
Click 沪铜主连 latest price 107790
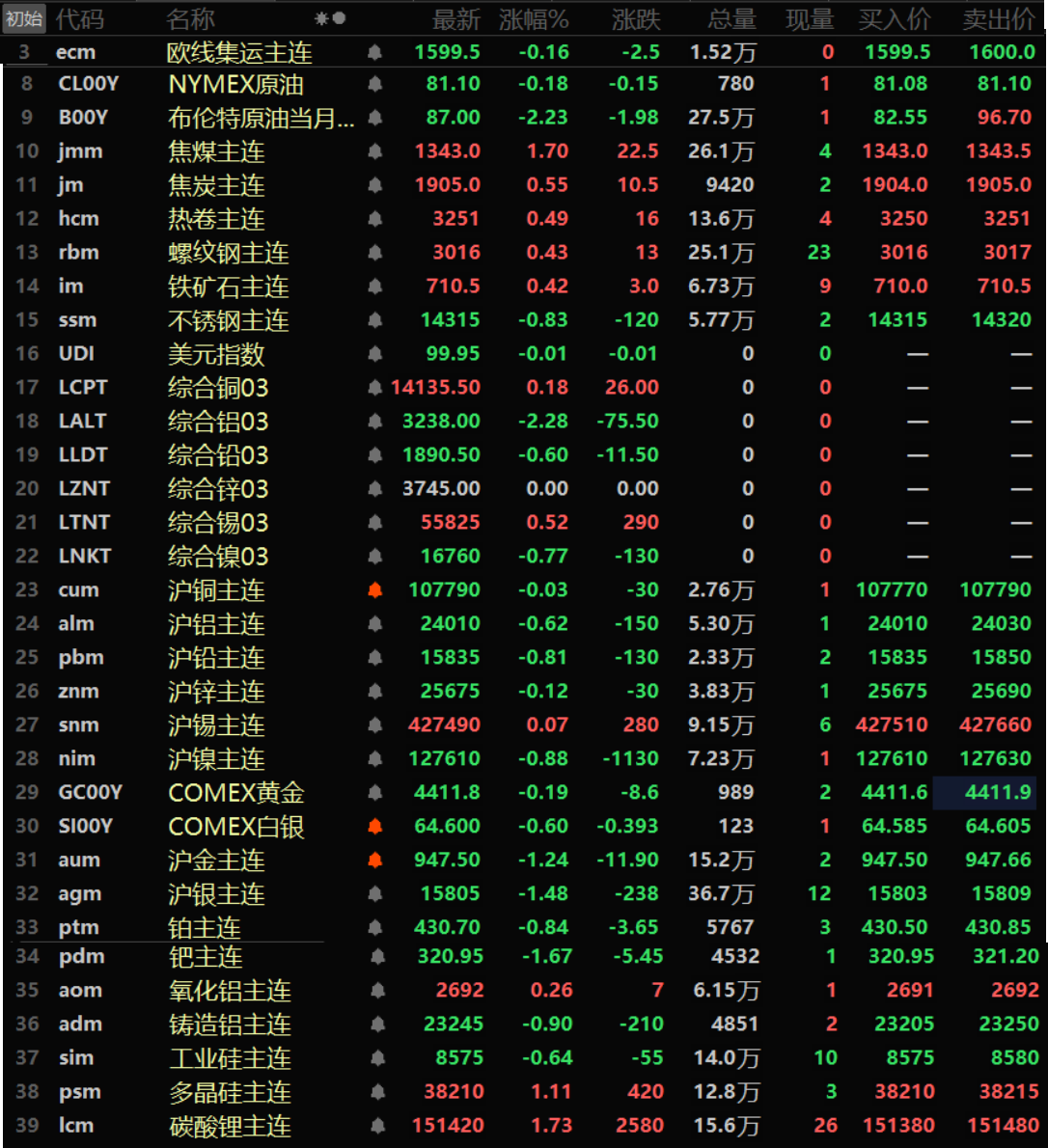[445, 590]
